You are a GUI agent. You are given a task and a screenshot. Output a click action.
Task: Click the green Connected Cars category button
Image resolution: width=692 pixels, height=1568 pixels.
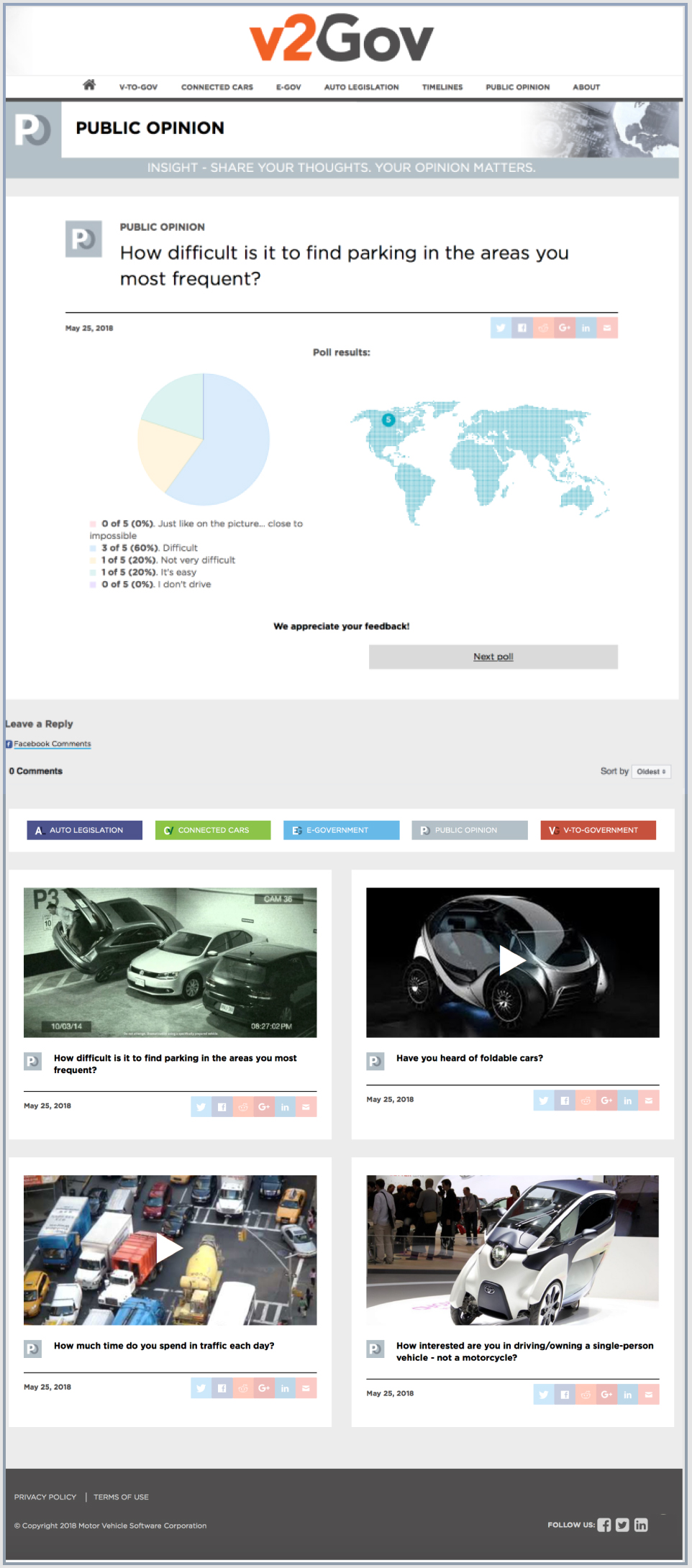[213, 830]
